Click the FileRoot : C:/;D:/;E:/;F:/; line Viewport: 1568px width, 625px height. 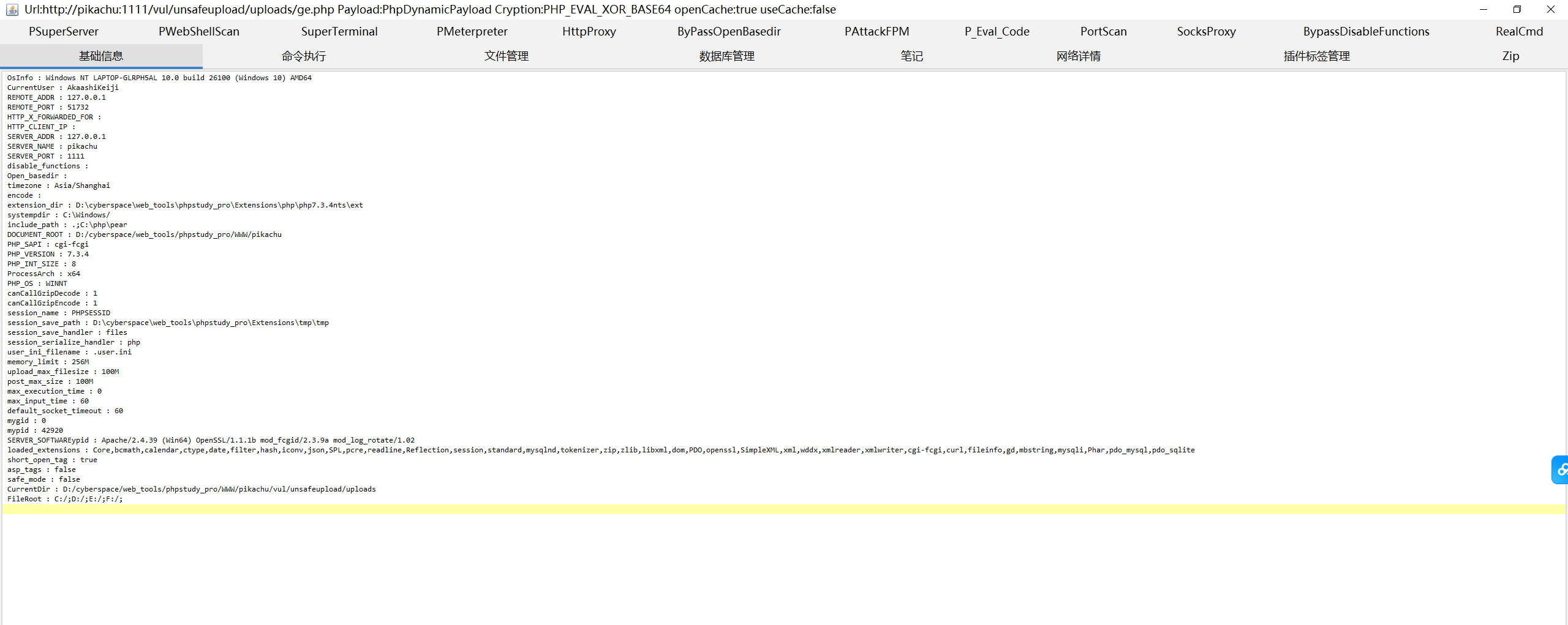click(x=65, y=499)
